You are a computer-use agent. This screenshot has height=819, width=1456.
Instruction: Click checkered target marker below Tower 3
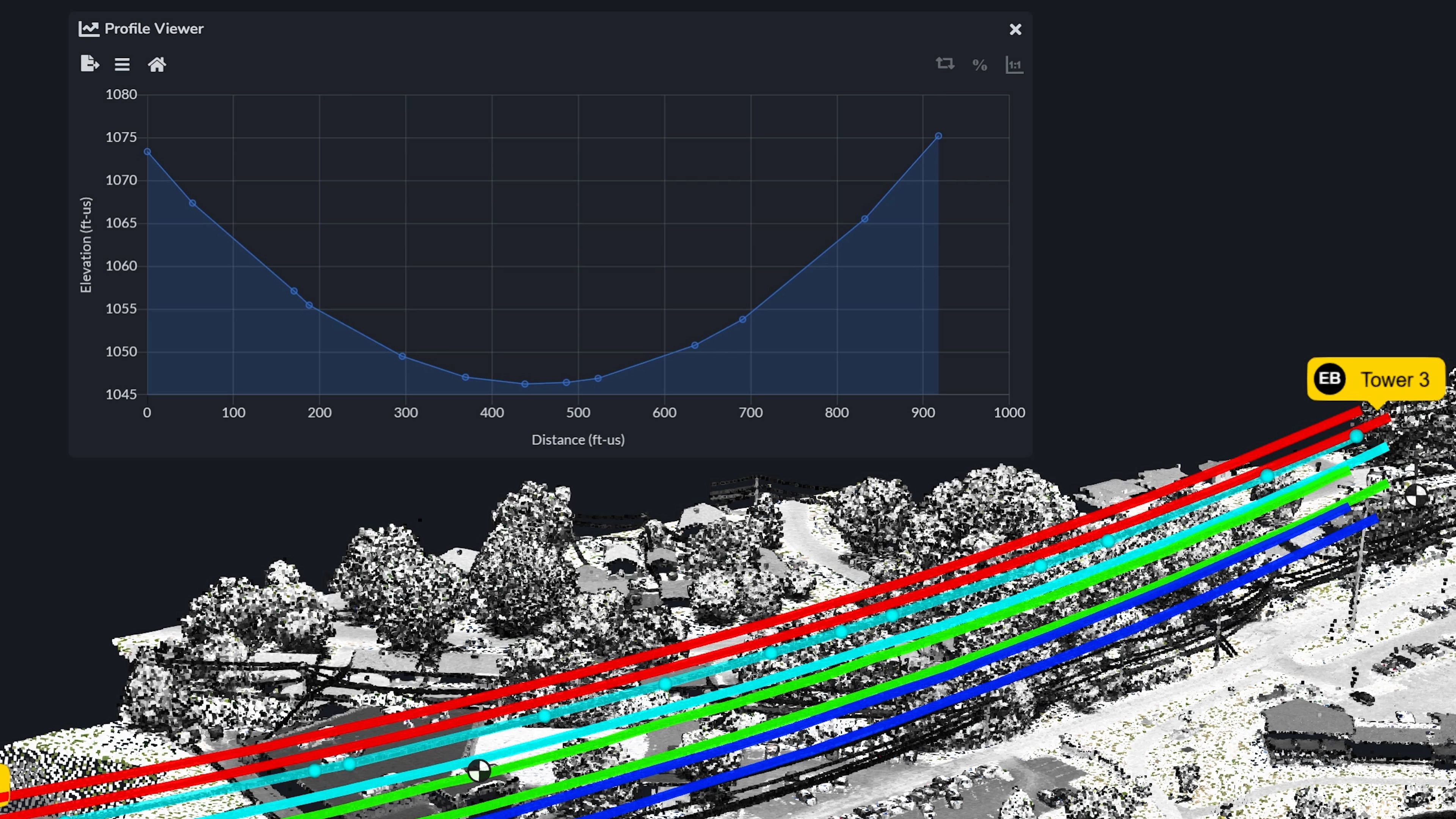point(1416,496)
